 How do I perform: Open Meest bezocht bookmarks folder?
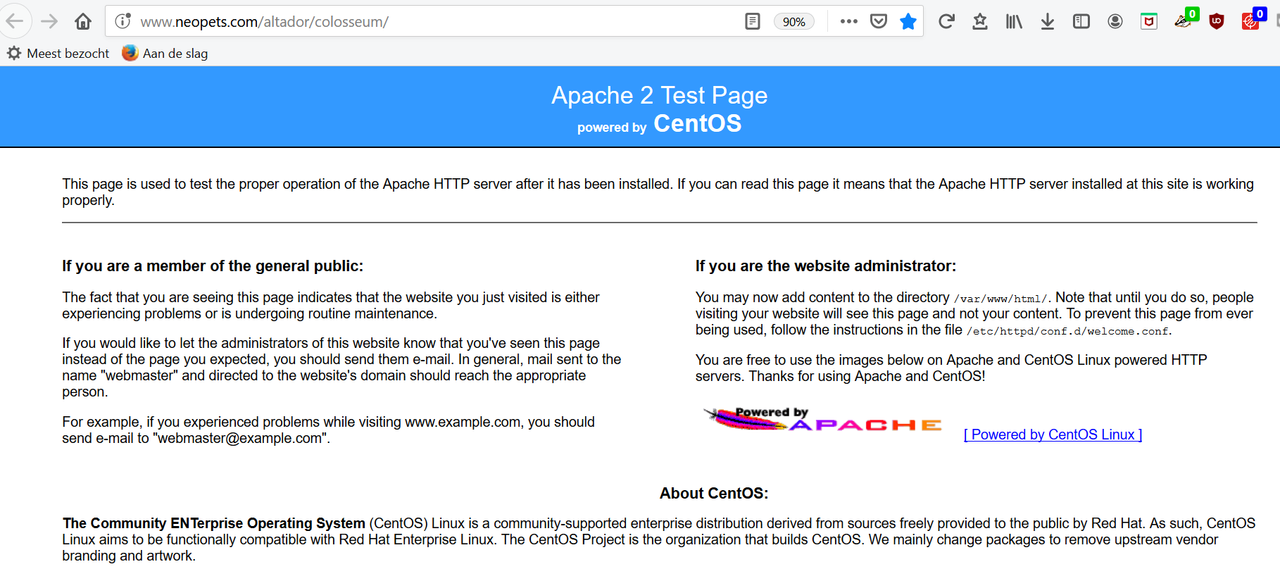click(x=58, y=53)
